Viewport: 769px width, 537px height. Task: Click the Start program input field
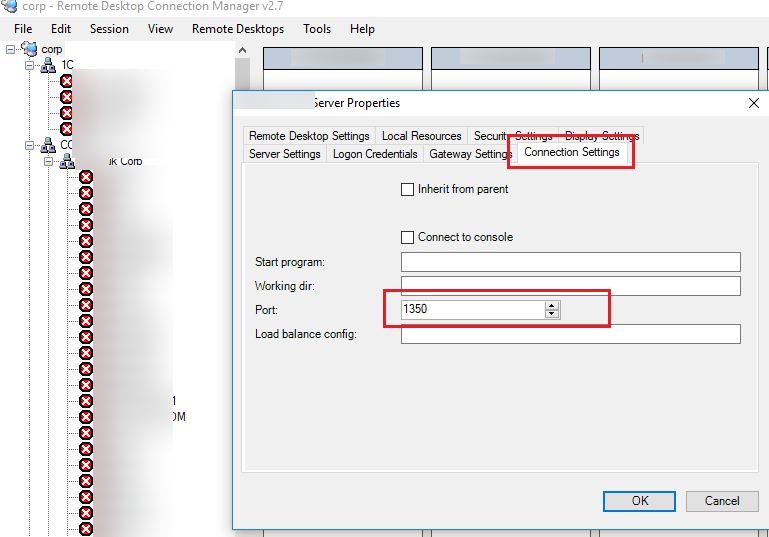pyautogui.click(x=570, y=262)
